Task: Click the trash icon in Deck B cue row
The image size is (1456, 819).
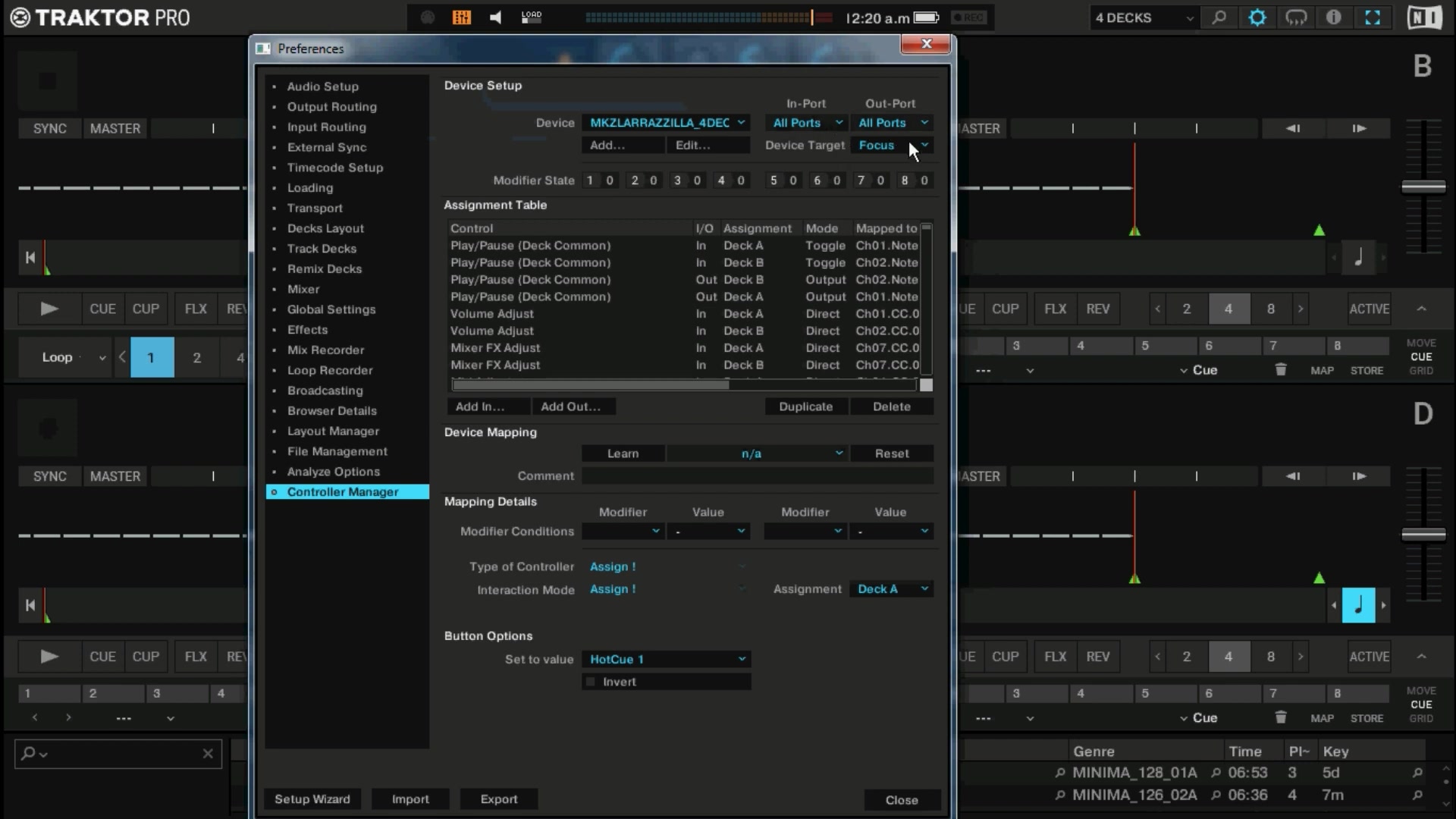Action: 1281,370
